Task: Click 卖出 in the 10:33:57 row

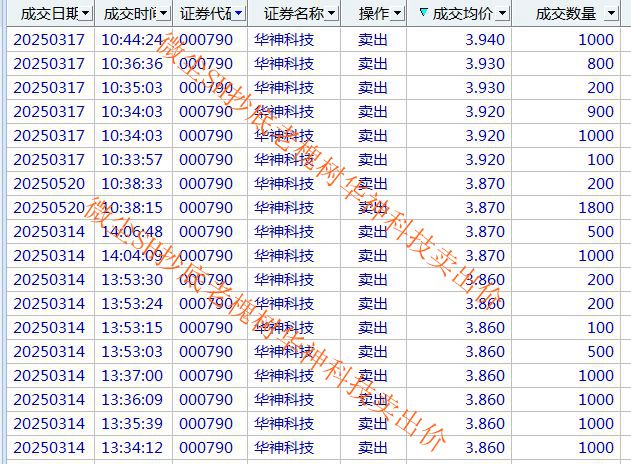Action: click(373, 160)
